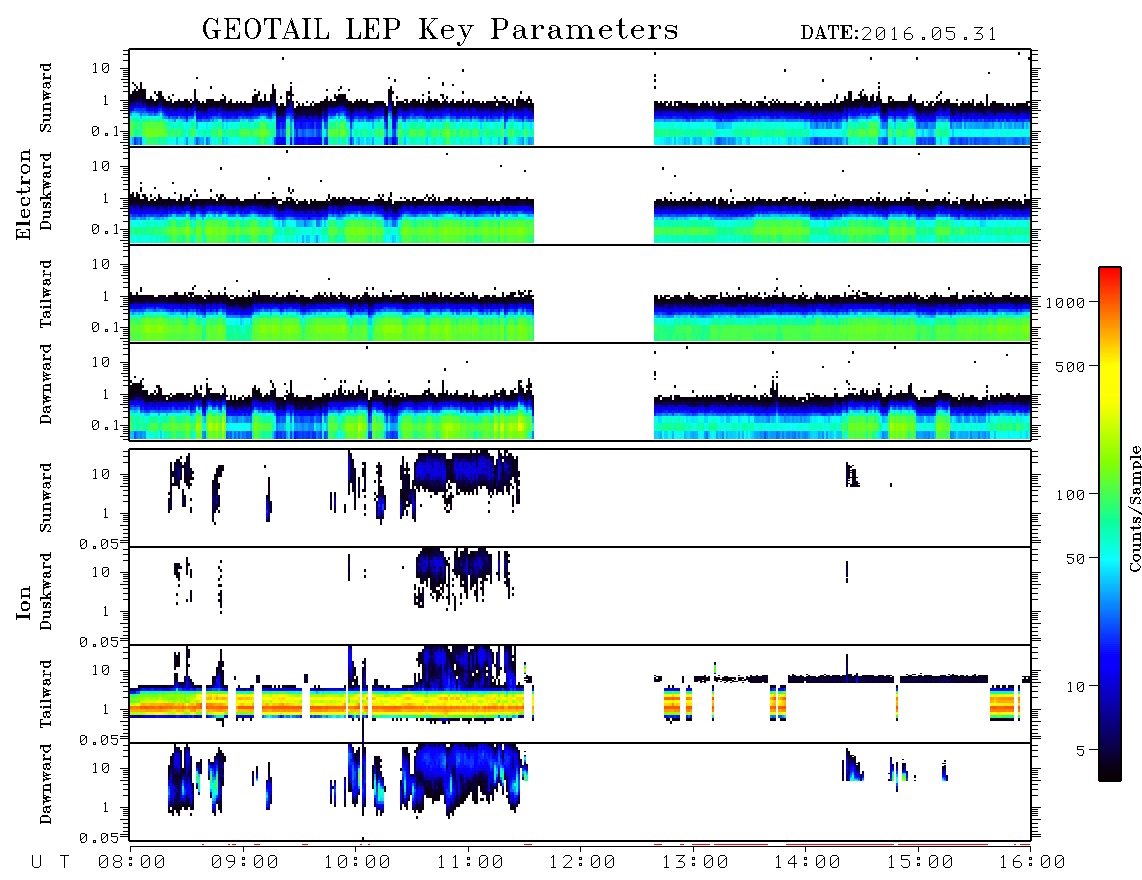
Task: Click the Electron Dawnward spectrogram near 15:00
Action: click(920, 417)
